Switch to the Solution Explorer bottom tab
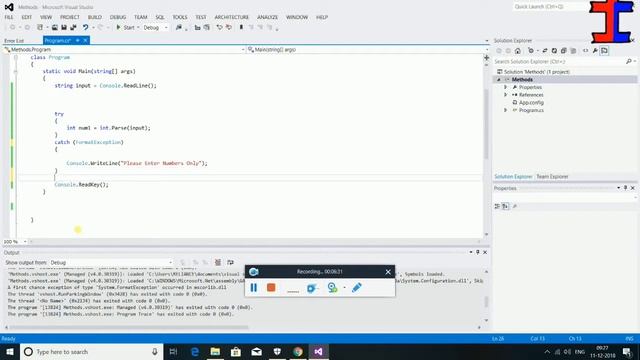This screenshot has width=640, height=360. 513,177
